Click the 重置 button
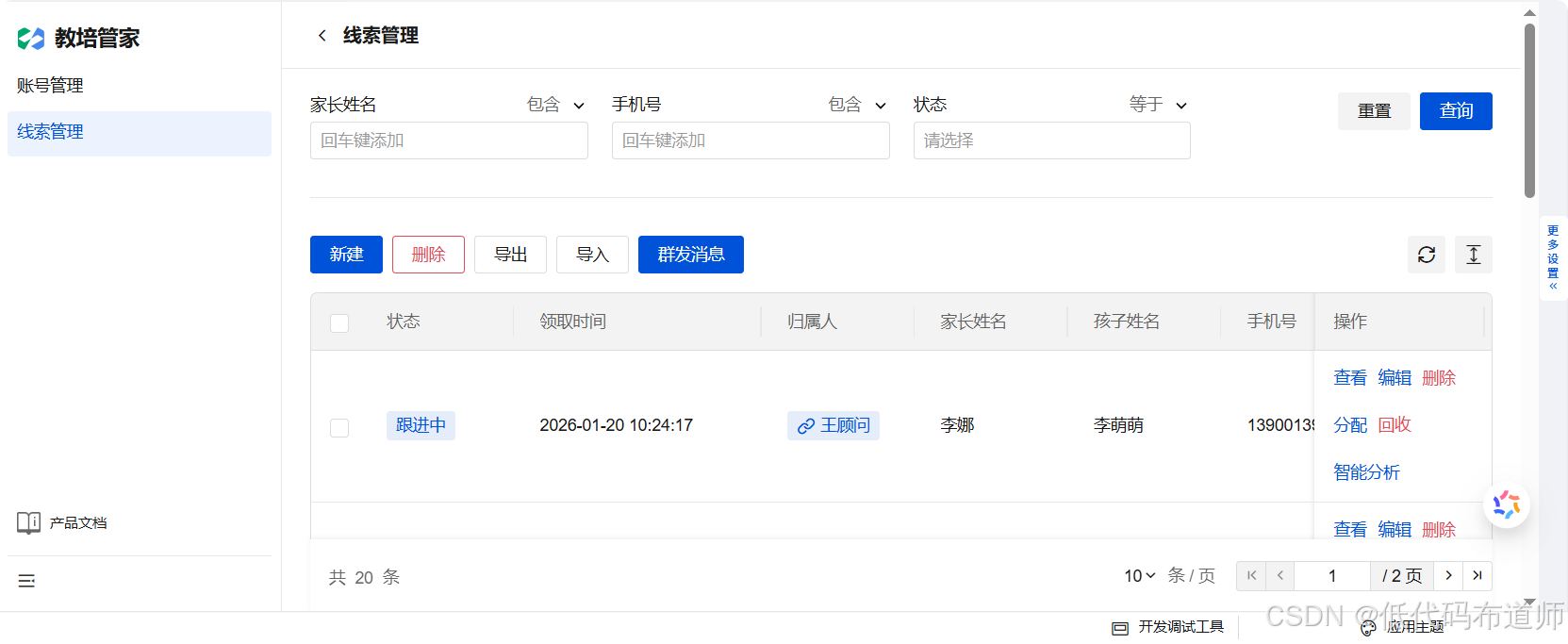Screen dimensions: 1568x644 click(1374, 111)
